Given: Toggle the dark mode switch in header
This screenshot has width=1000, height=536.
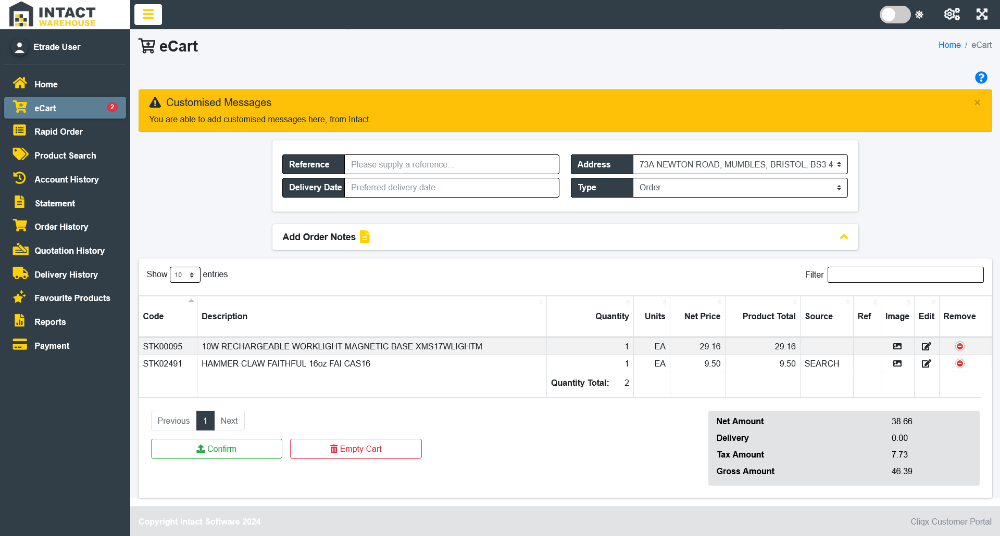Looking at the screenshot, I should tap(895, 14).
